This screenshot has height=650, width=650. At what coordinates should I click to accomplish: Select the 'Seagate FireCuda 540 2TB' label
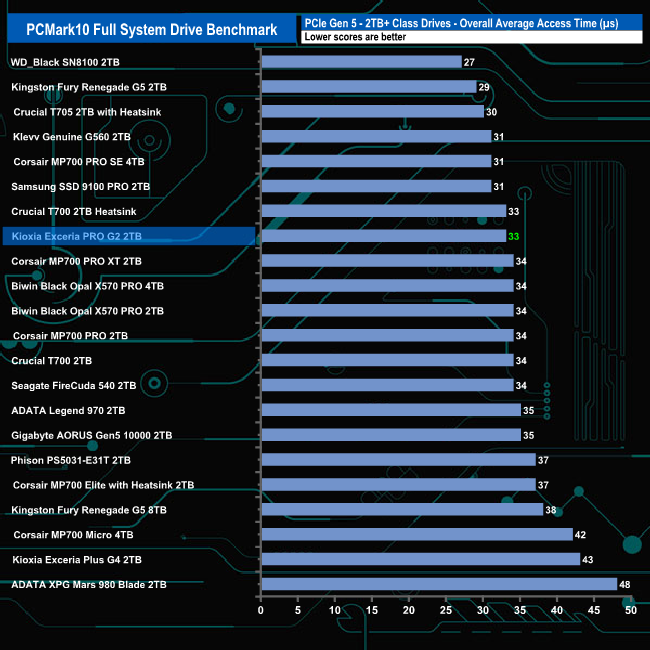point(74,386)
